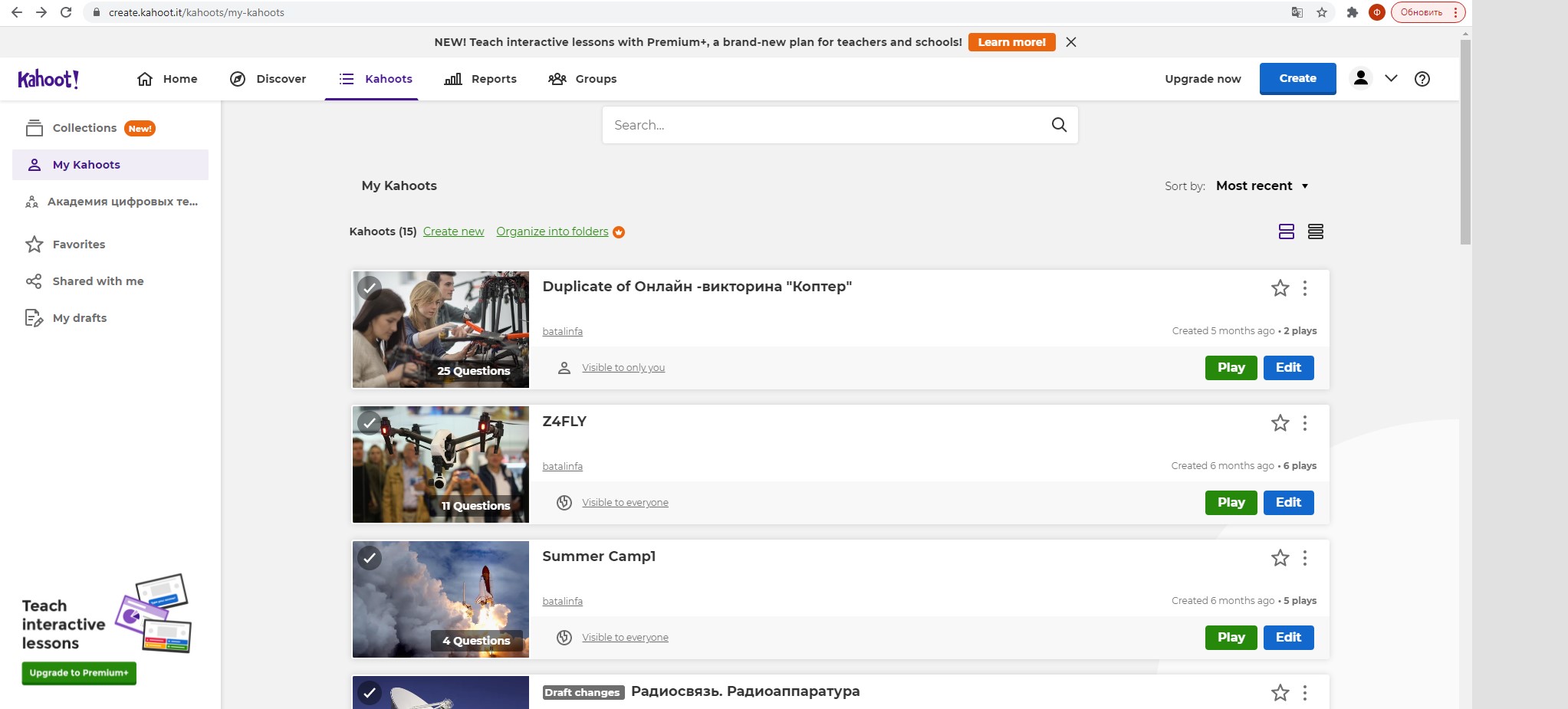Open the Reports tab
This screenshot has height=709, width=1568.
pyautogui.click(x=481, y=79)
